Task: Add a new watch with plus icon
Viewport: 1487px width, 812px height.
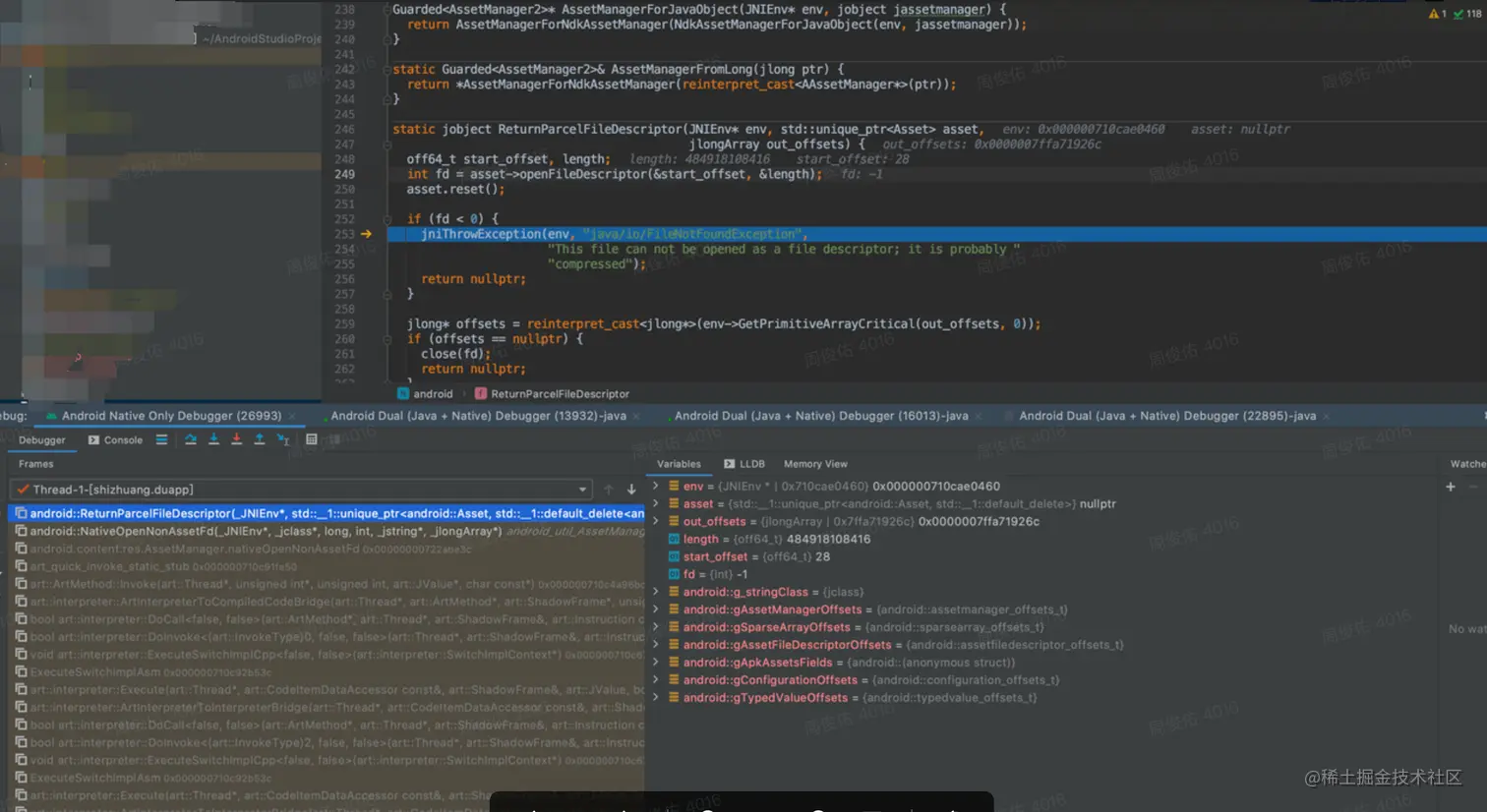Action: point(1450,487)
